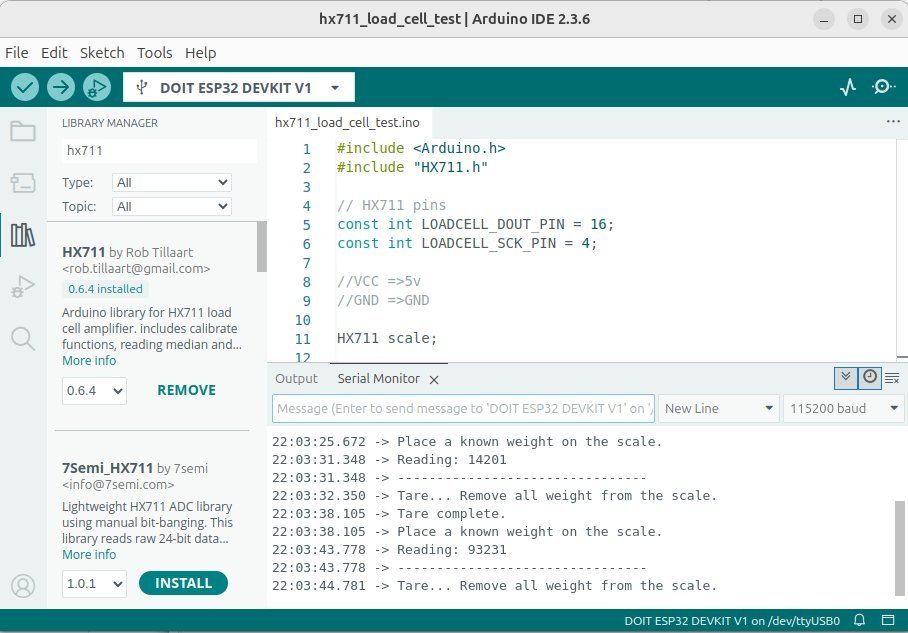
Task: Expand the DOIT ESP32 DEVKIT V1 board selector
Action: click(239, 87)
